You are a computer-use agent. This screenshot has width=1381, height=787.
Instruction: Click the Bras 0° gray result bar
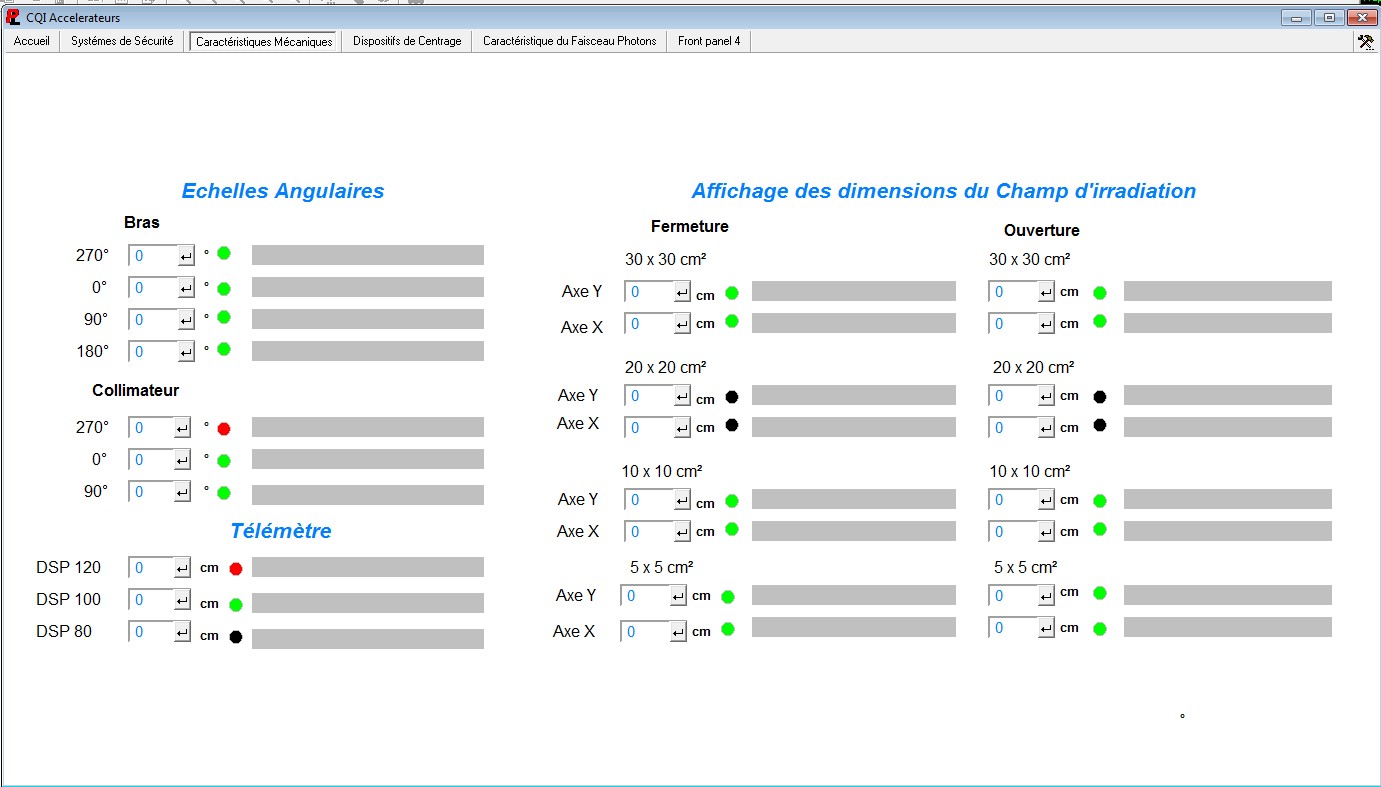(x=368, y=287)
